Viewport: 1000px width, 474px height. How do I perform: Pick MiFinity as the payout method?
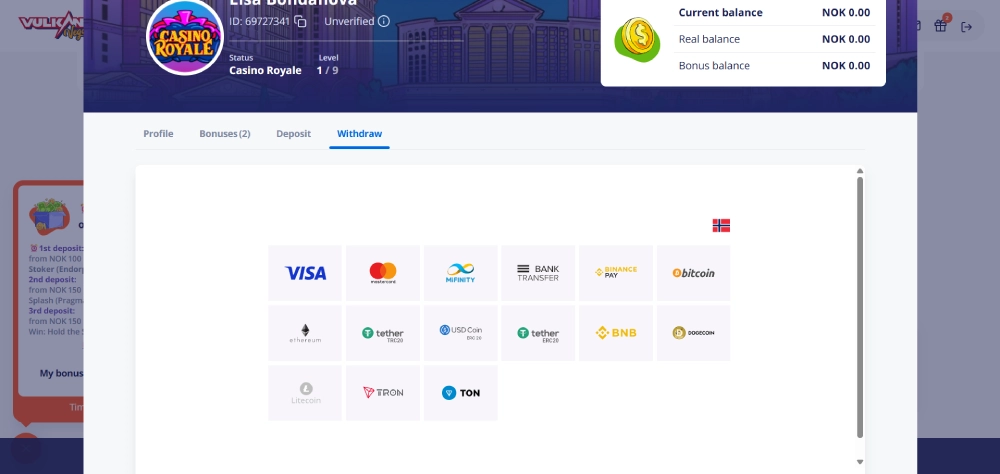tap(460, 273)
